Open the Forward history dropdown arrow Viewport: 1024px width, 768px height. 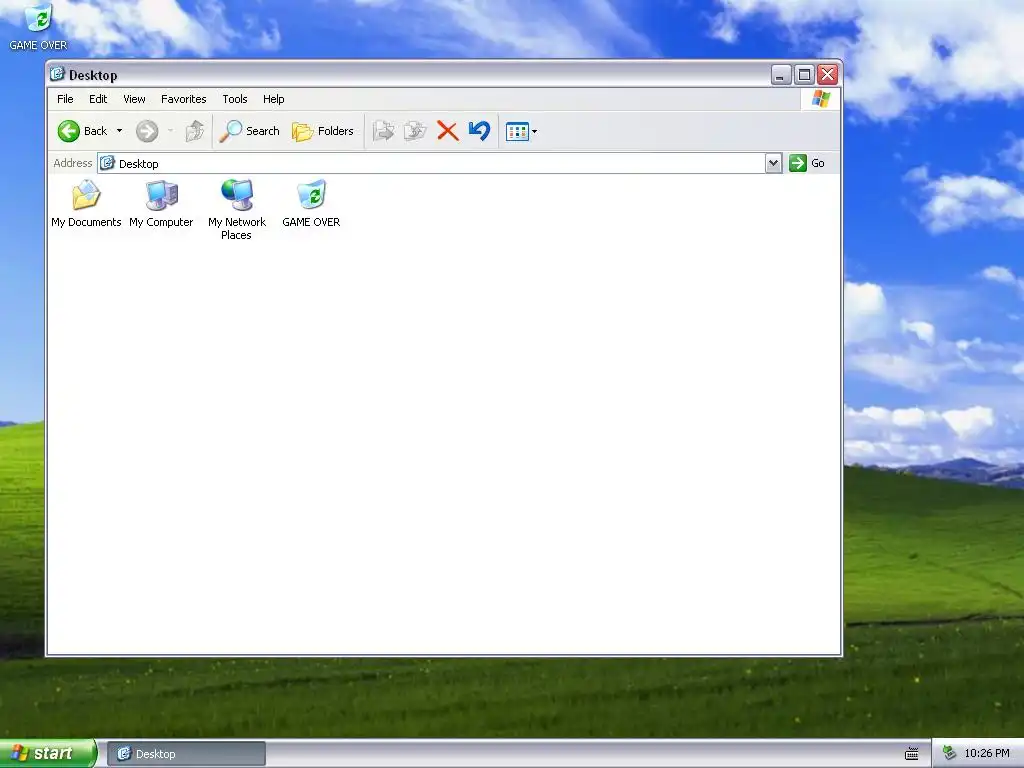point(170,131)
